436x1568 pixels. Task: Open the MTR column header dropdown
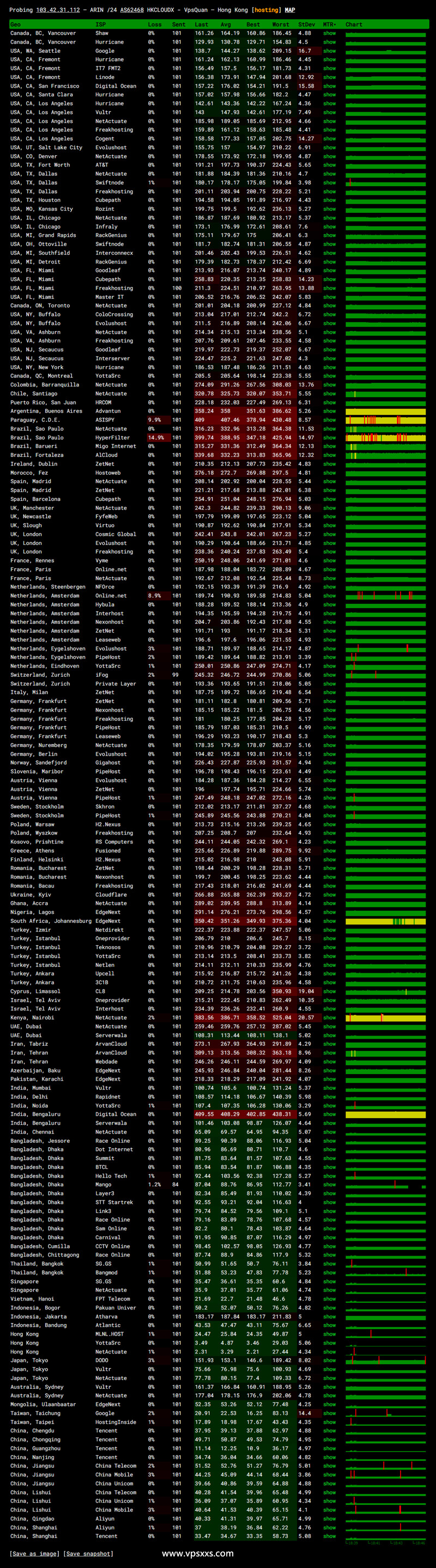tap(329, 24)
